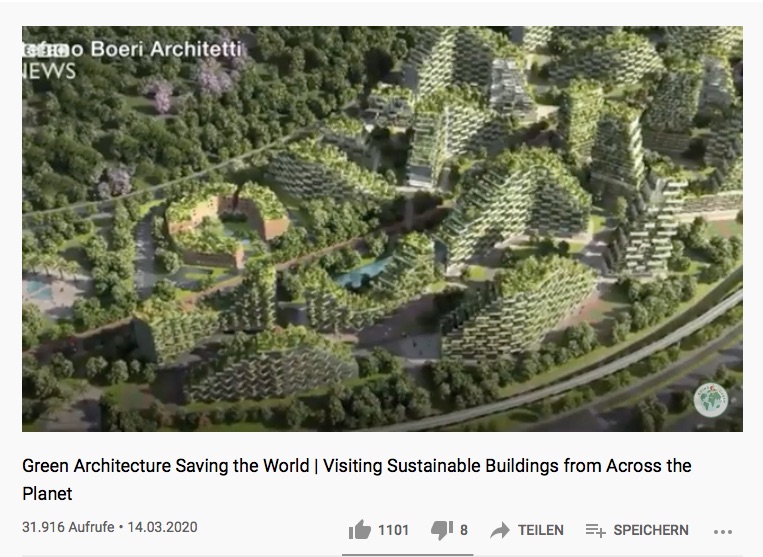Click the Stefano Boeri Architetti caption

point(132,49)
